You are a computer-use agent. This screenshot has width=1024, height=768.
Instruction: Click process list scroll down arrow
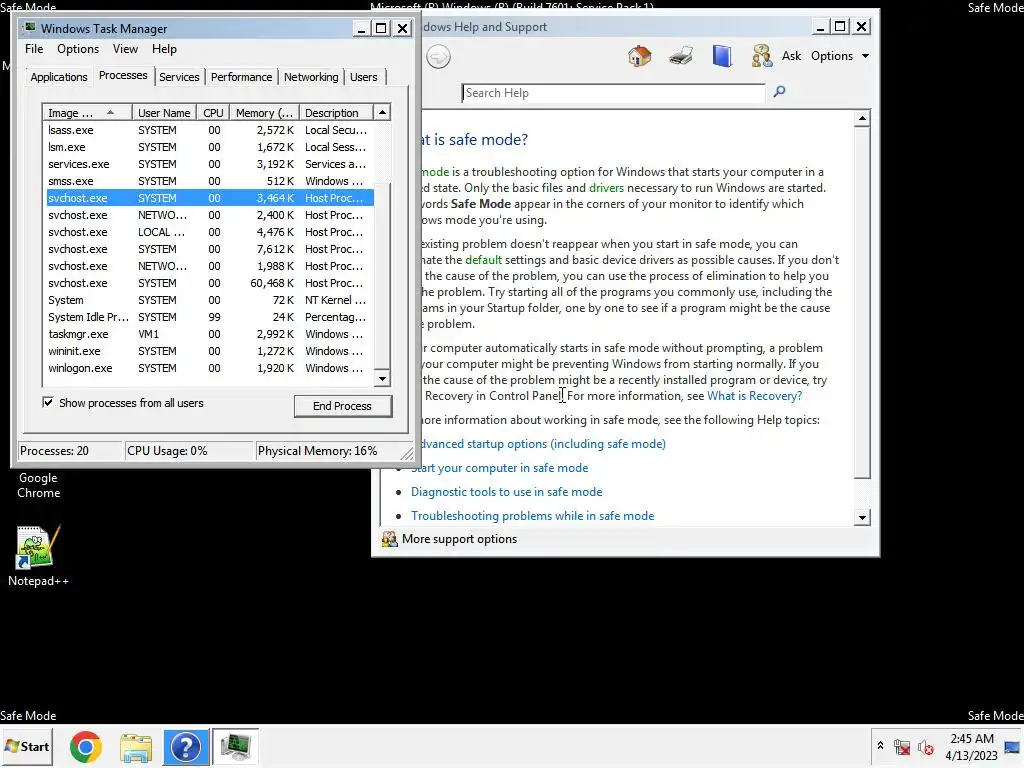pyautogui.click(x=382, y=378)
